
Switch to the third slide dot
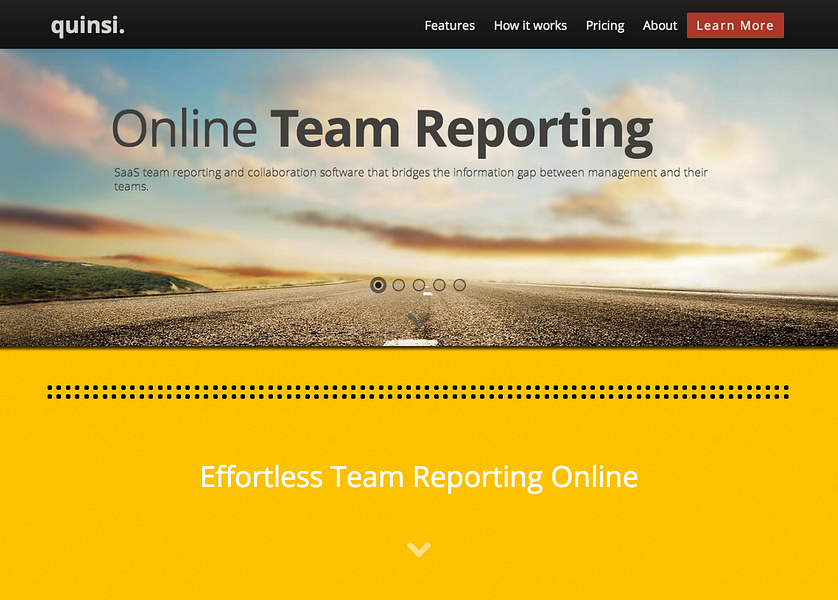tap(419, 285)
